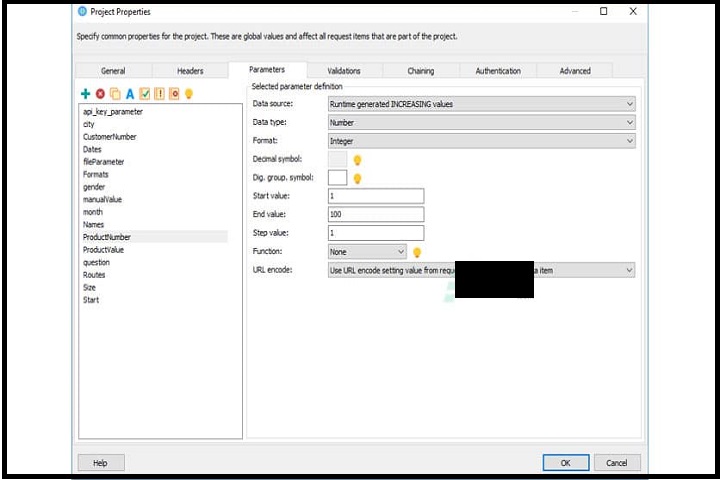Open the Data source dropdown
The height and width of the screenshot is (480, 720).
tap(481, 104)
